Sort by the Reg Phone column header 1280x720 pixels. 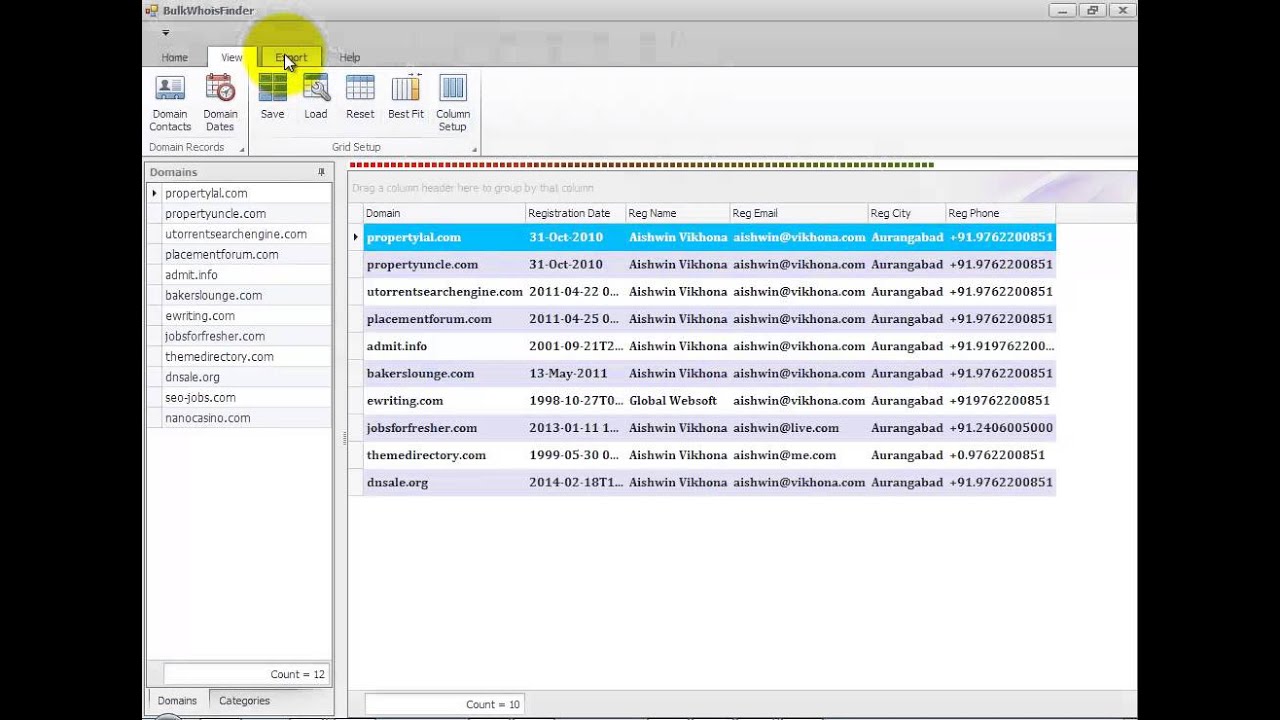point(1000,213)
